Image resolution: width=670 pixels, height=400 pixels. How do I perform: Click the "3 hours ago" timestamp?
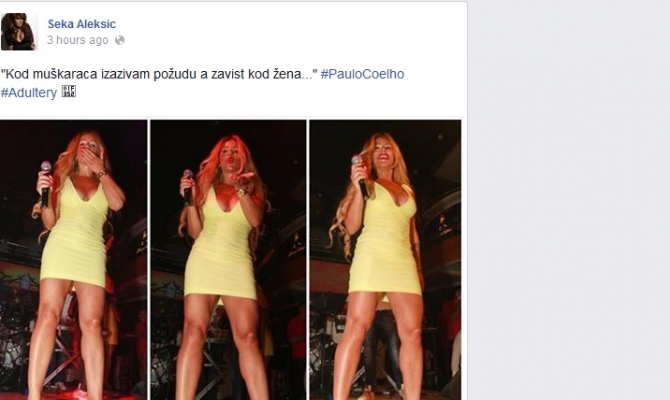point(77,40)
